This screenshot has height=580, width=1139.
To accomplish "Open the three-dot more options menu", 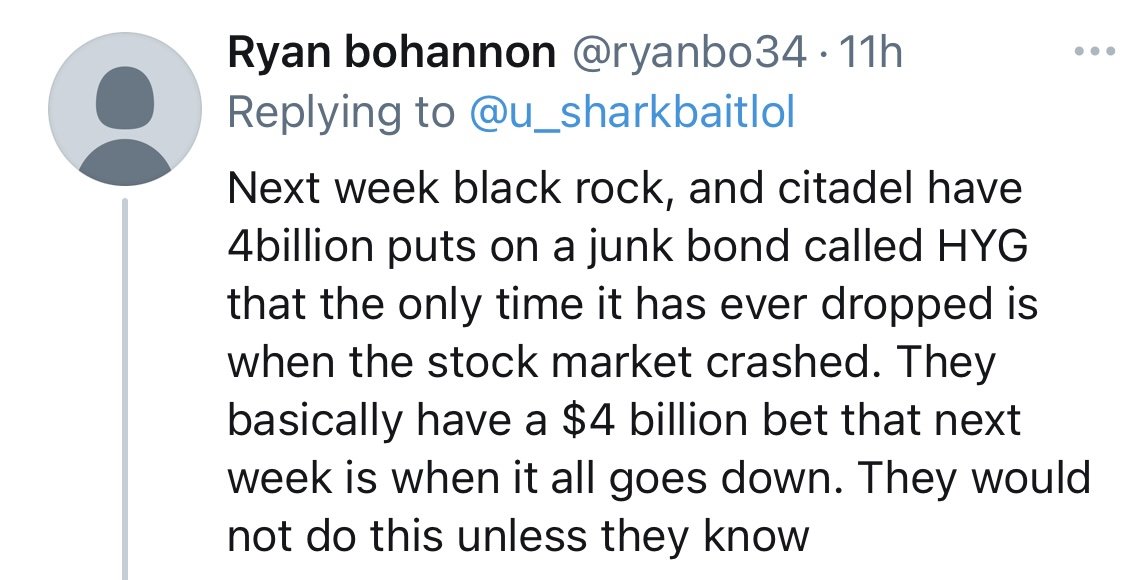I will point(1095,52).
